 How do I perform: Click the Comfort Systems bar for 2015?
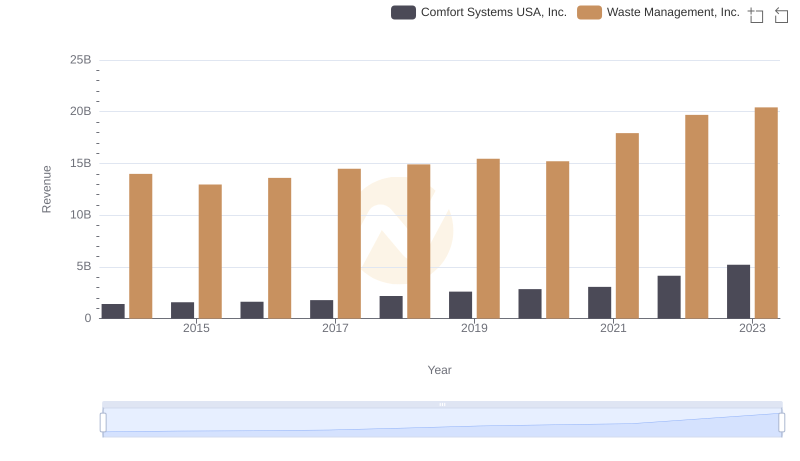click(x=182, y=310)
